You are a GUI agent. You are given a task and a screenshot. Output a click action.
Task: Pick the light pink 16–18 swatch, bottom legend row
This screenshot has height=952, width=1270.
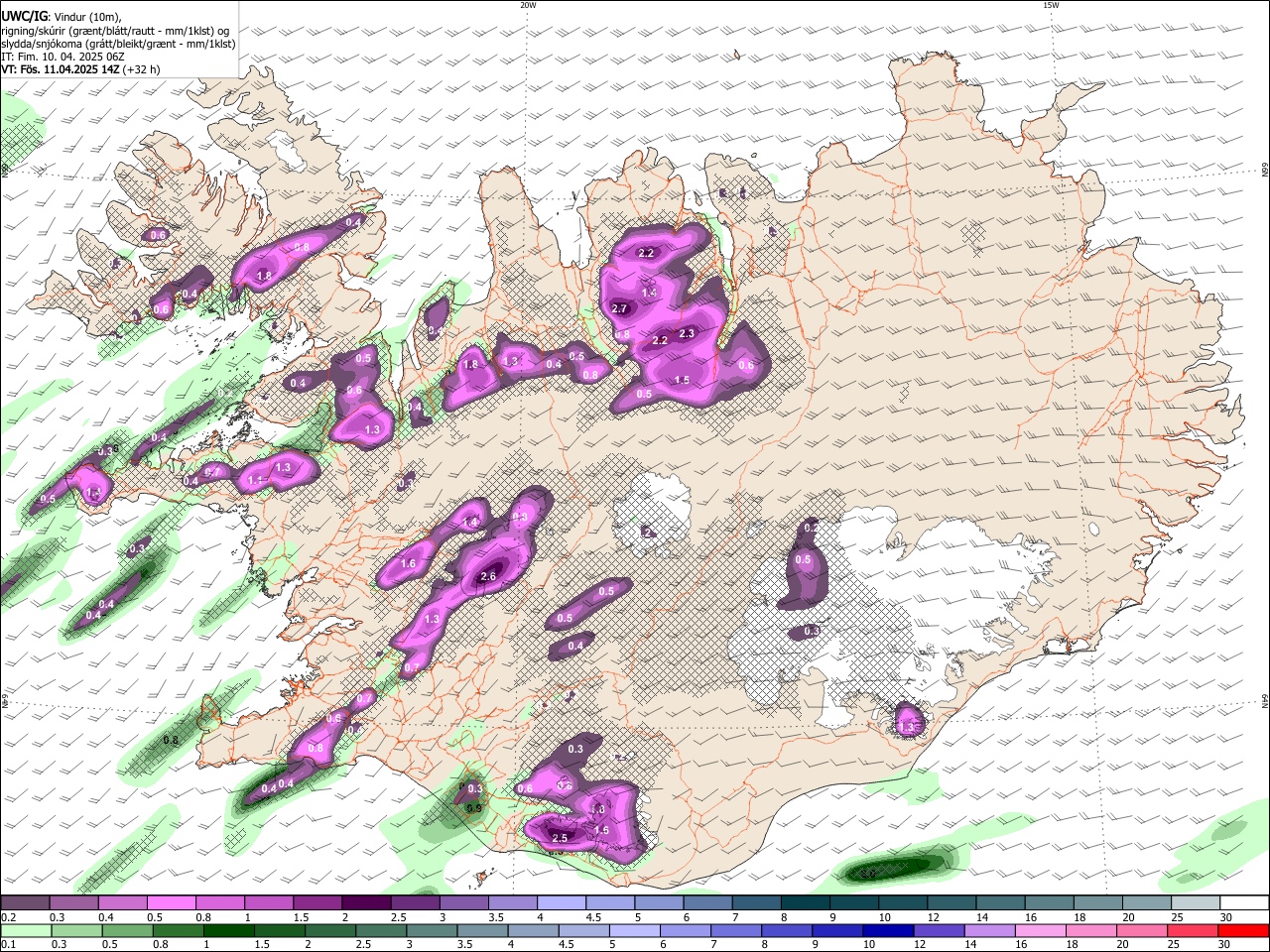pyautogui.click(x=1040, y=931)
